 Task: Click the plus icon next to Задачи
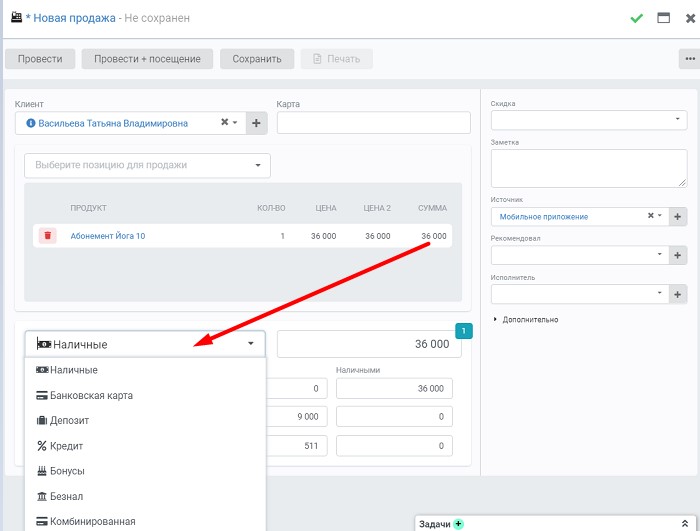458,524
